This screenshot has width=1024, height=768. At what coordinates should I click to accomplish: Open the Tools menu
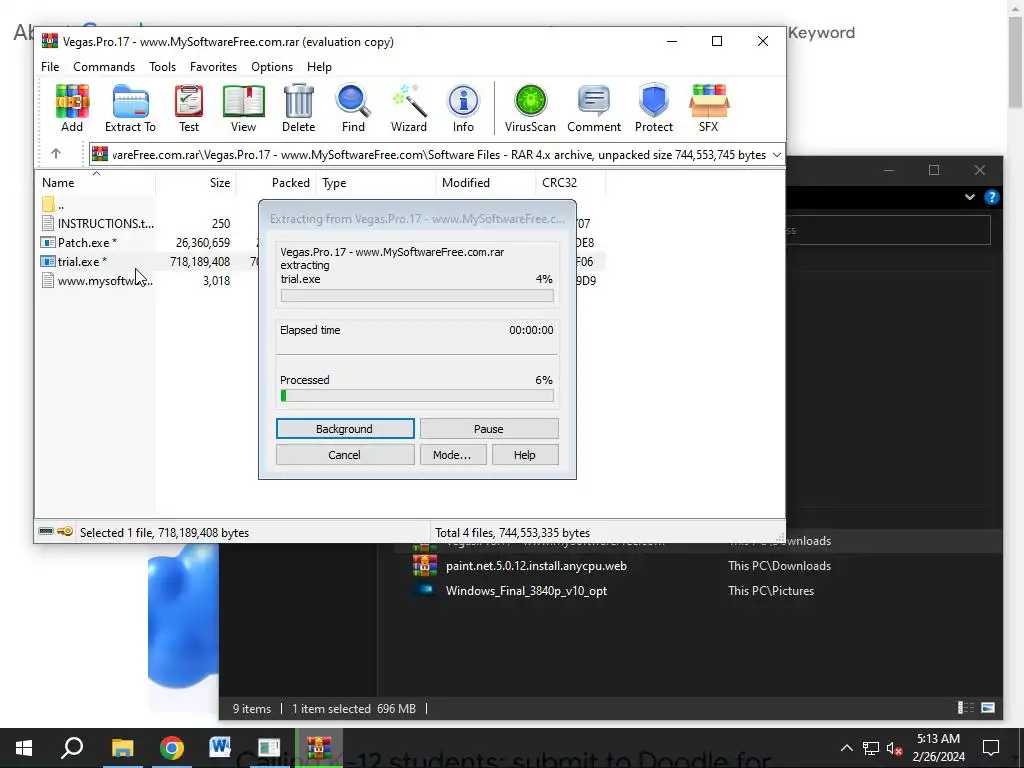(162, 67)
